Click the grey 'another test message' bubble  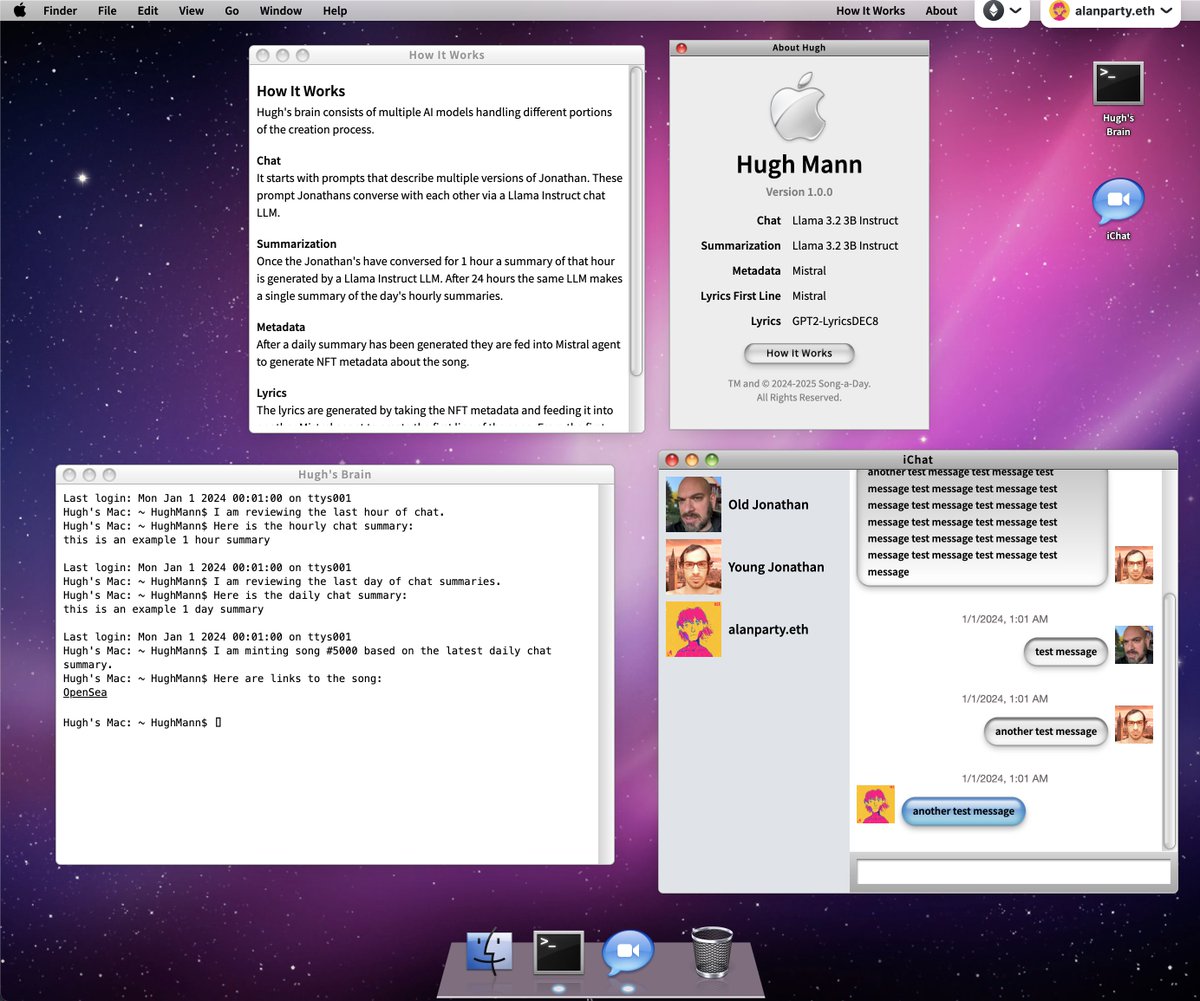click(x=1046, y=731)
